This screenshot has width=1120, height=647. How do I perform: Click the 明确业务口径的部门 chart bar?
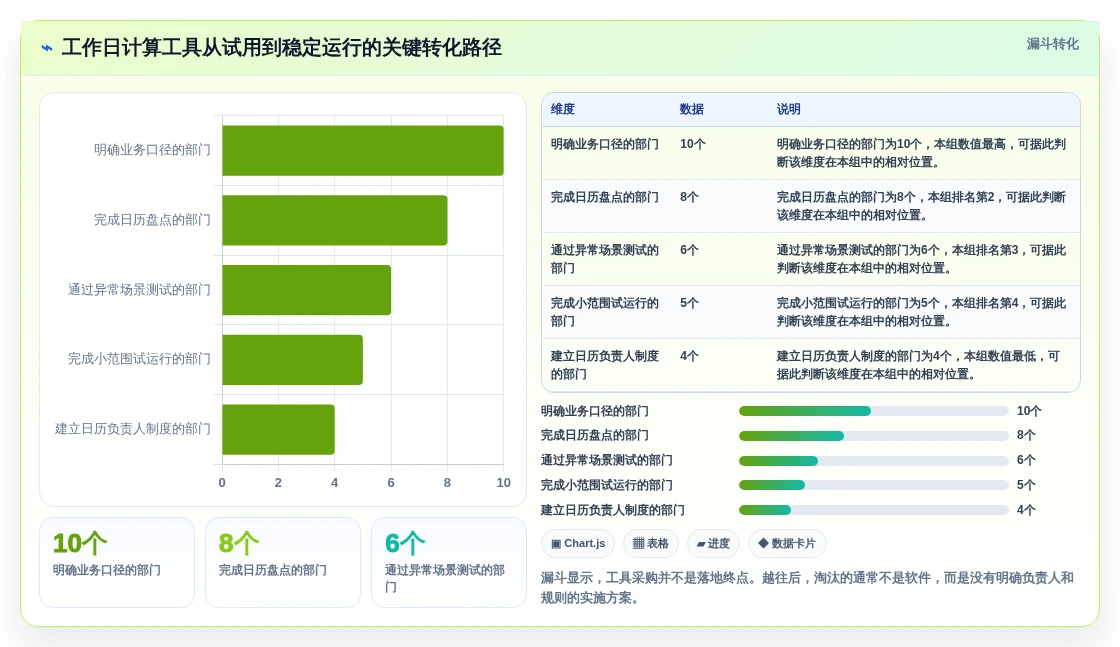pos(363,150)
